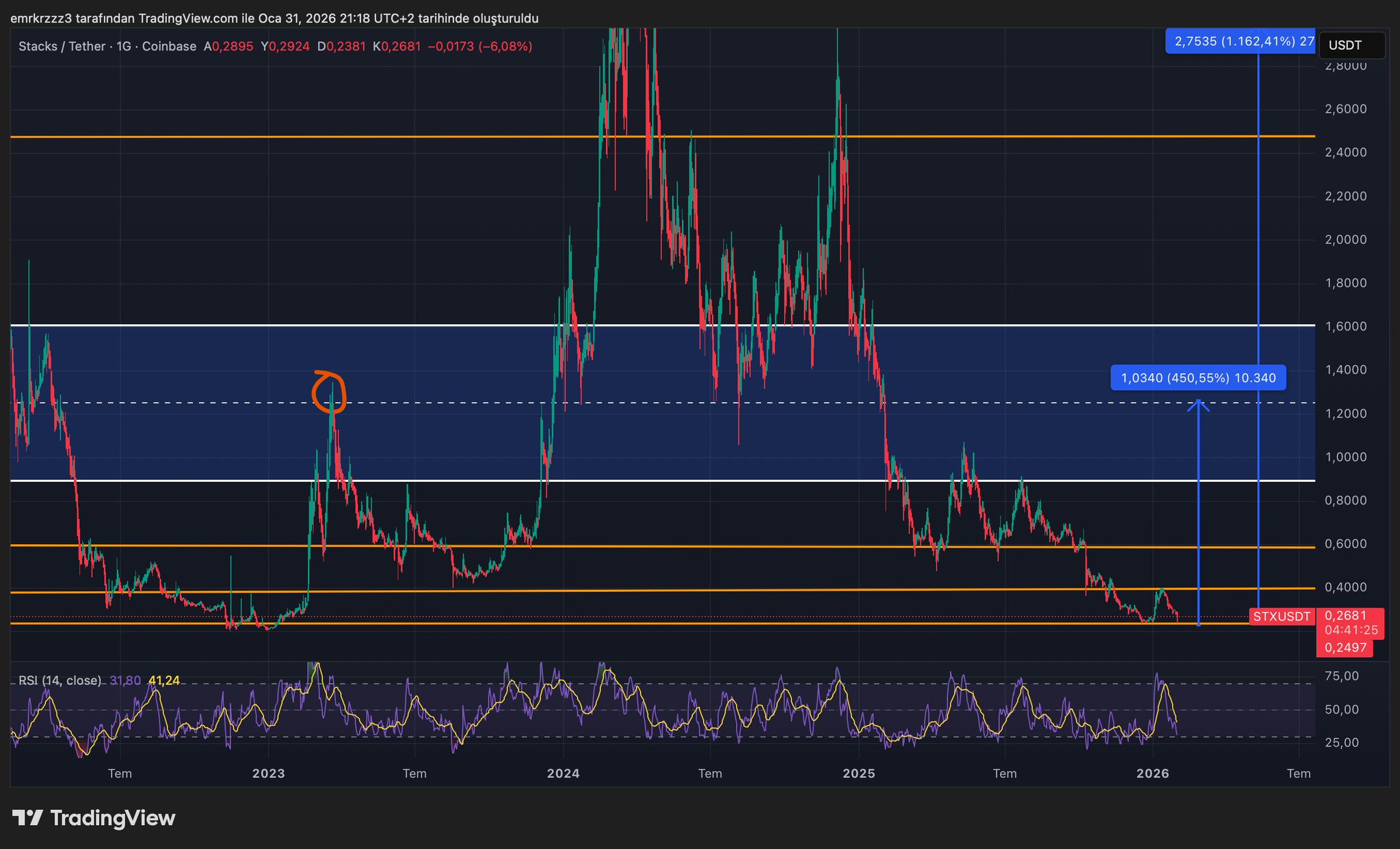Viewport: 1400px width, 849px height.
Task: Click the red 0,2497 price label
Action: point(1345,647)
